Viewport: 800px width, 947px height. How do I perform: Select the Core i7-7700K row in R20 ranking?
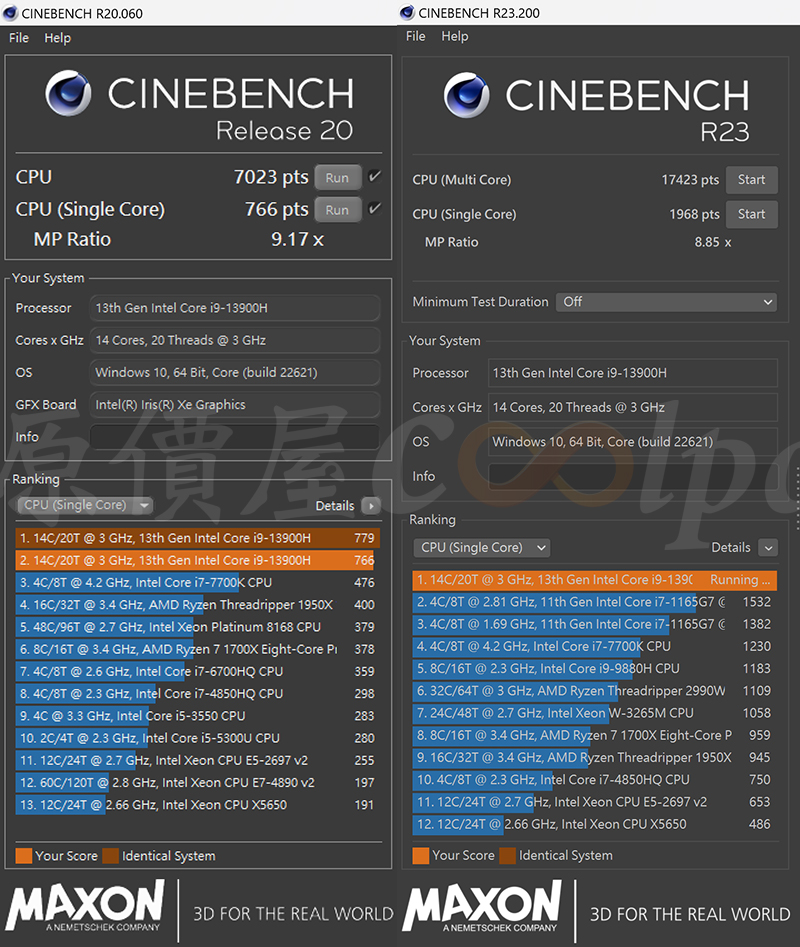[198, 582]
